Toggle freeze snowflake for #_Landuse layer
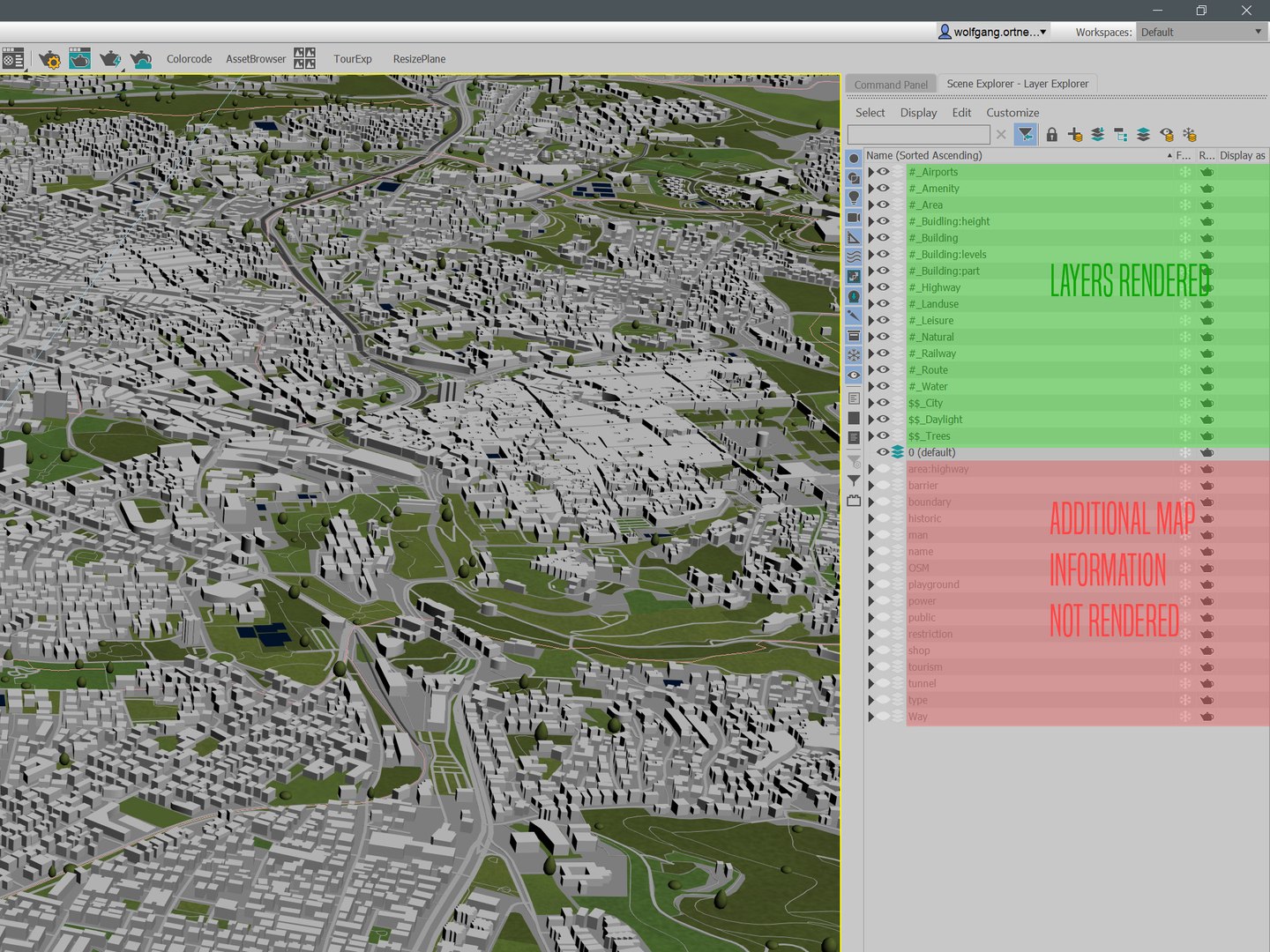1270x952 pixels. (x=1185, y=304)
